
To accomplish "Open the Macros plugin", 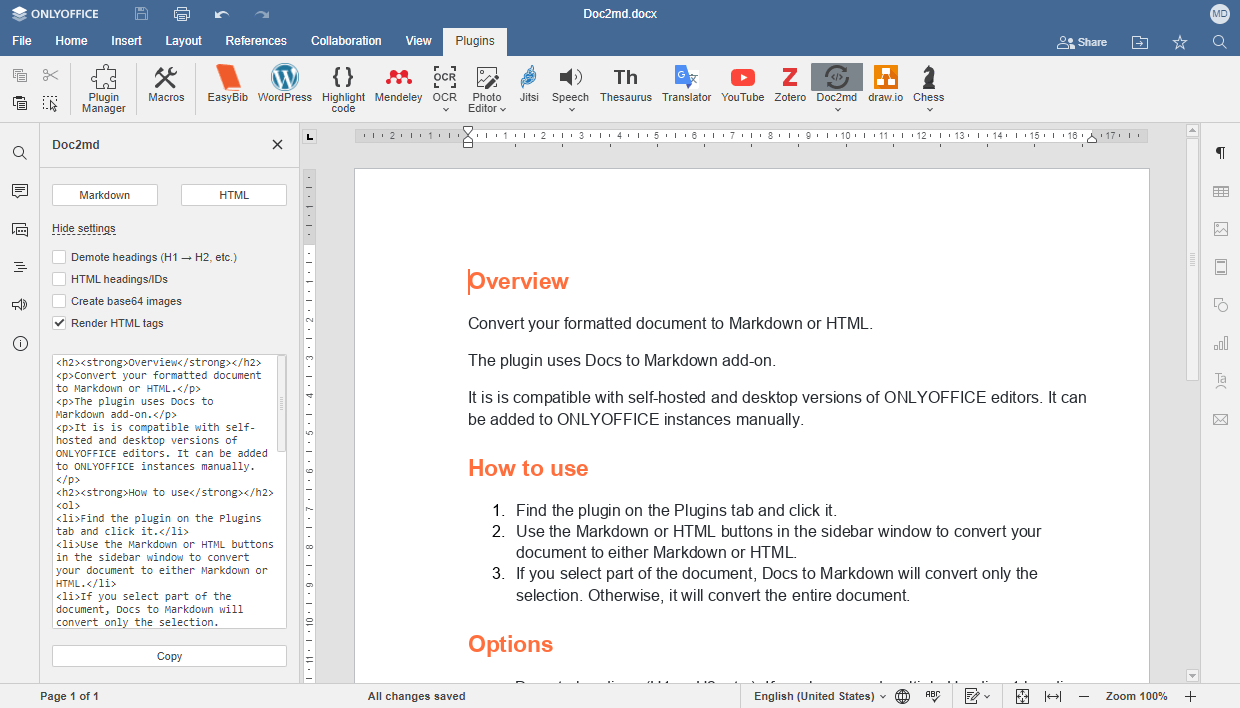I will click(166, 84).
